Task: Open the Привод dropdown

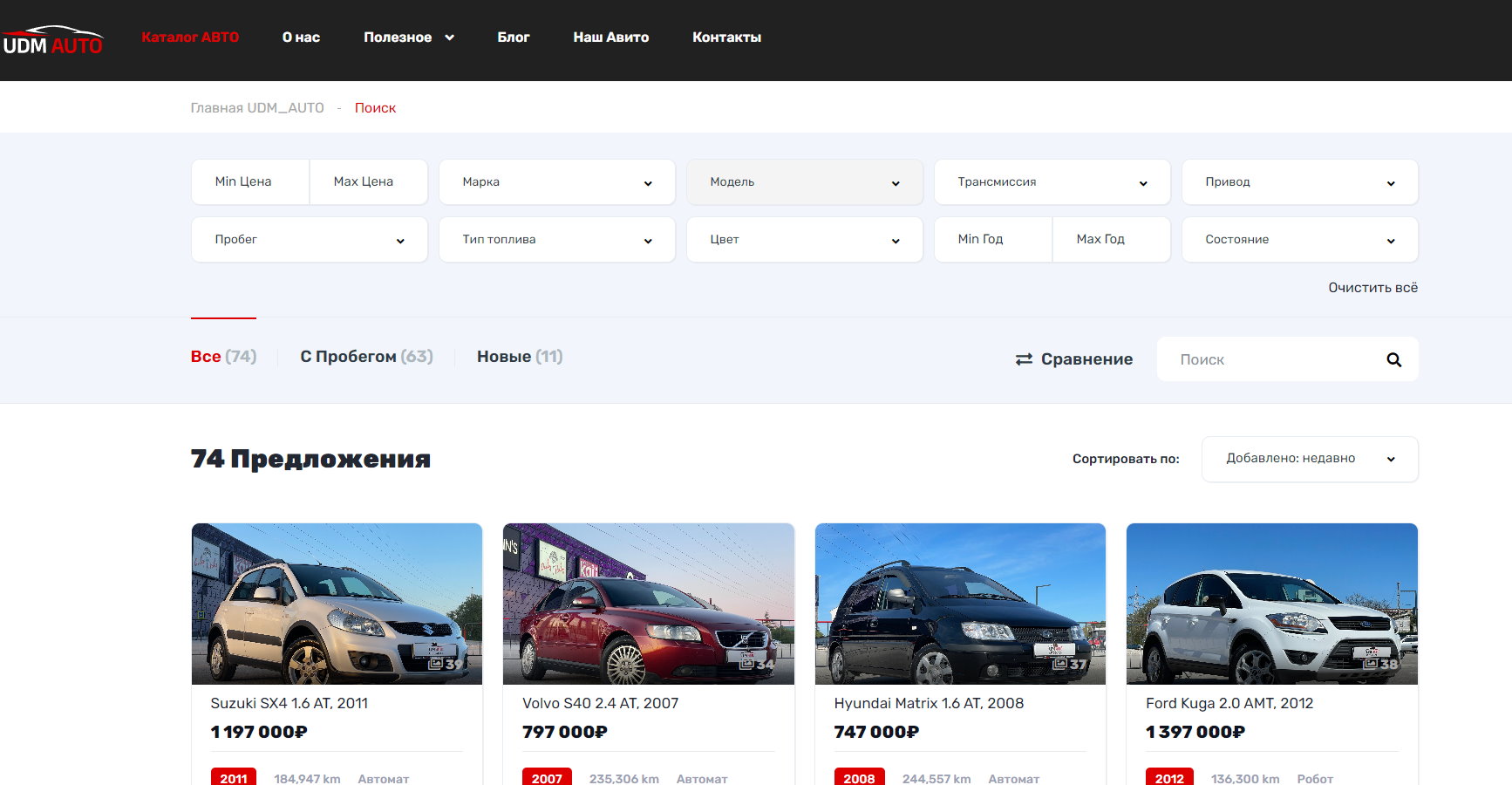Action: pyautogui.click(x=1300, y=181)
